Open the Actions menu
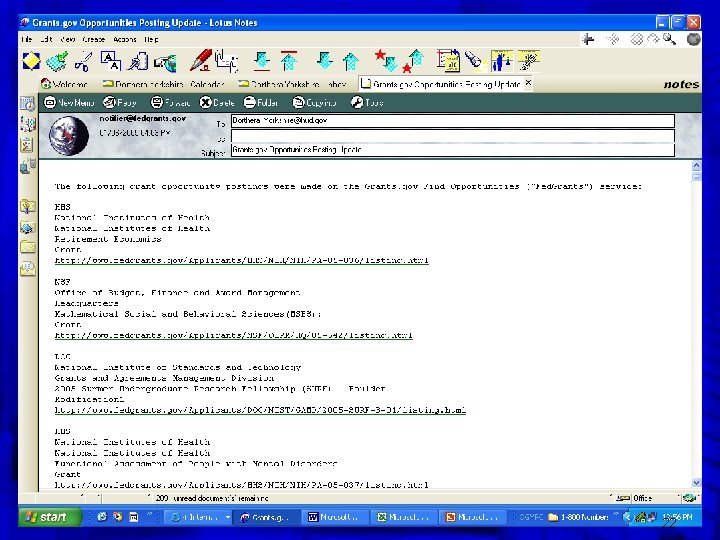720x540 pixels. [x=124, y=39]
